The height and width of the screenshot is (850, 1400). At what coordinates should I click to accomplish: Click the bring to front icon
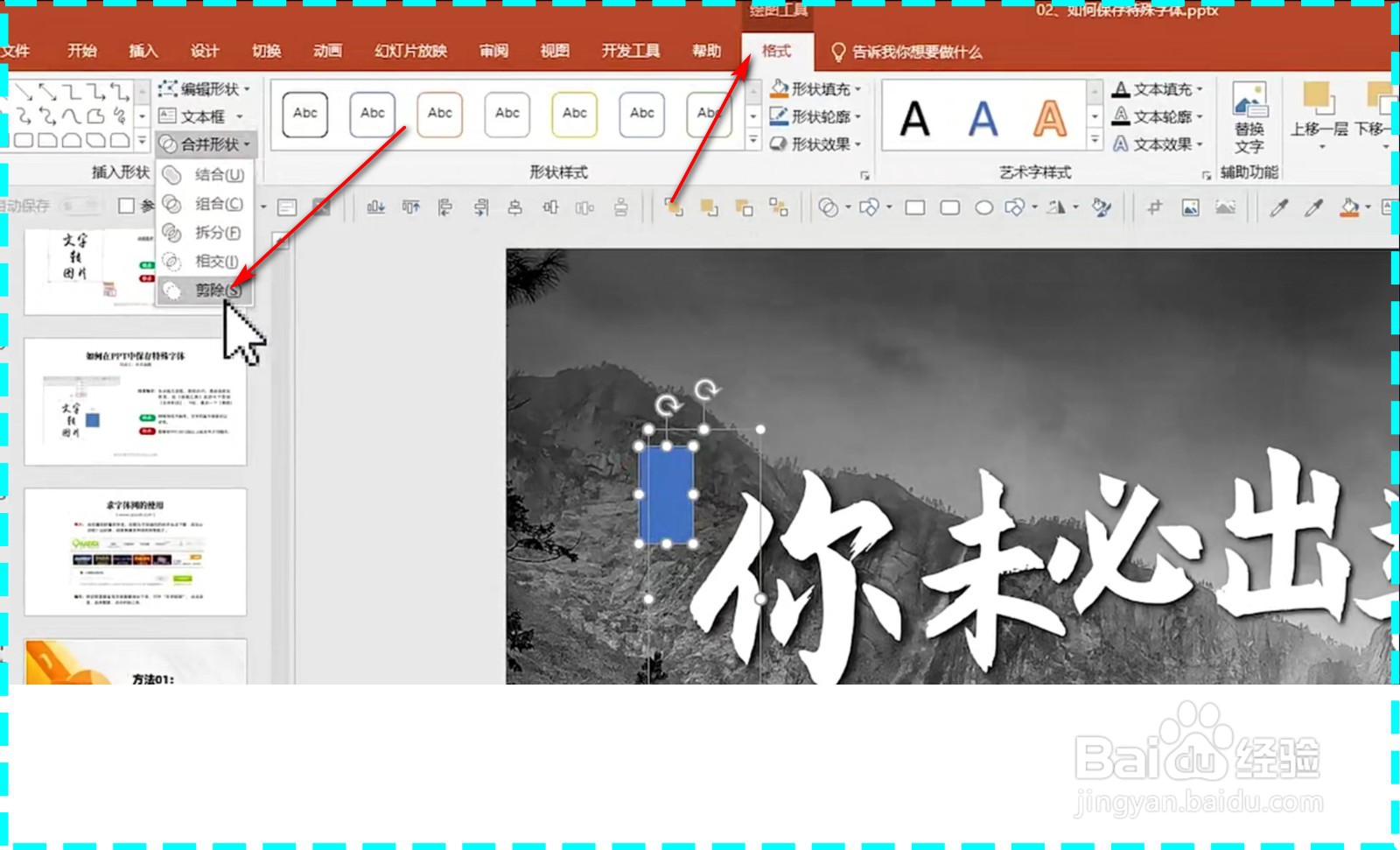point(674,207)
